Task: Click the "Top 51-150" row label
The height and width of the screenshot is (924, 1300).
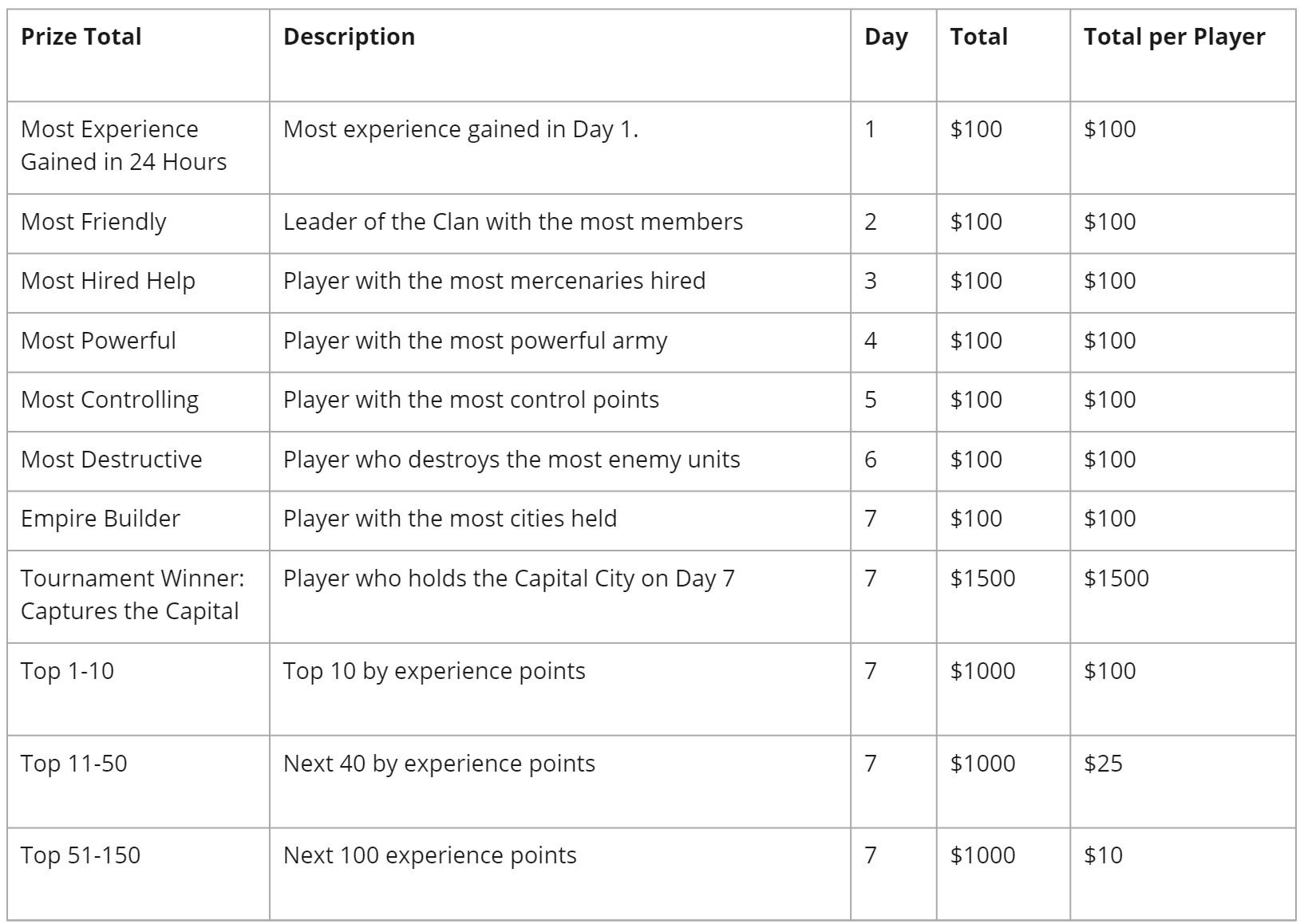Action: tap(81, 855)
